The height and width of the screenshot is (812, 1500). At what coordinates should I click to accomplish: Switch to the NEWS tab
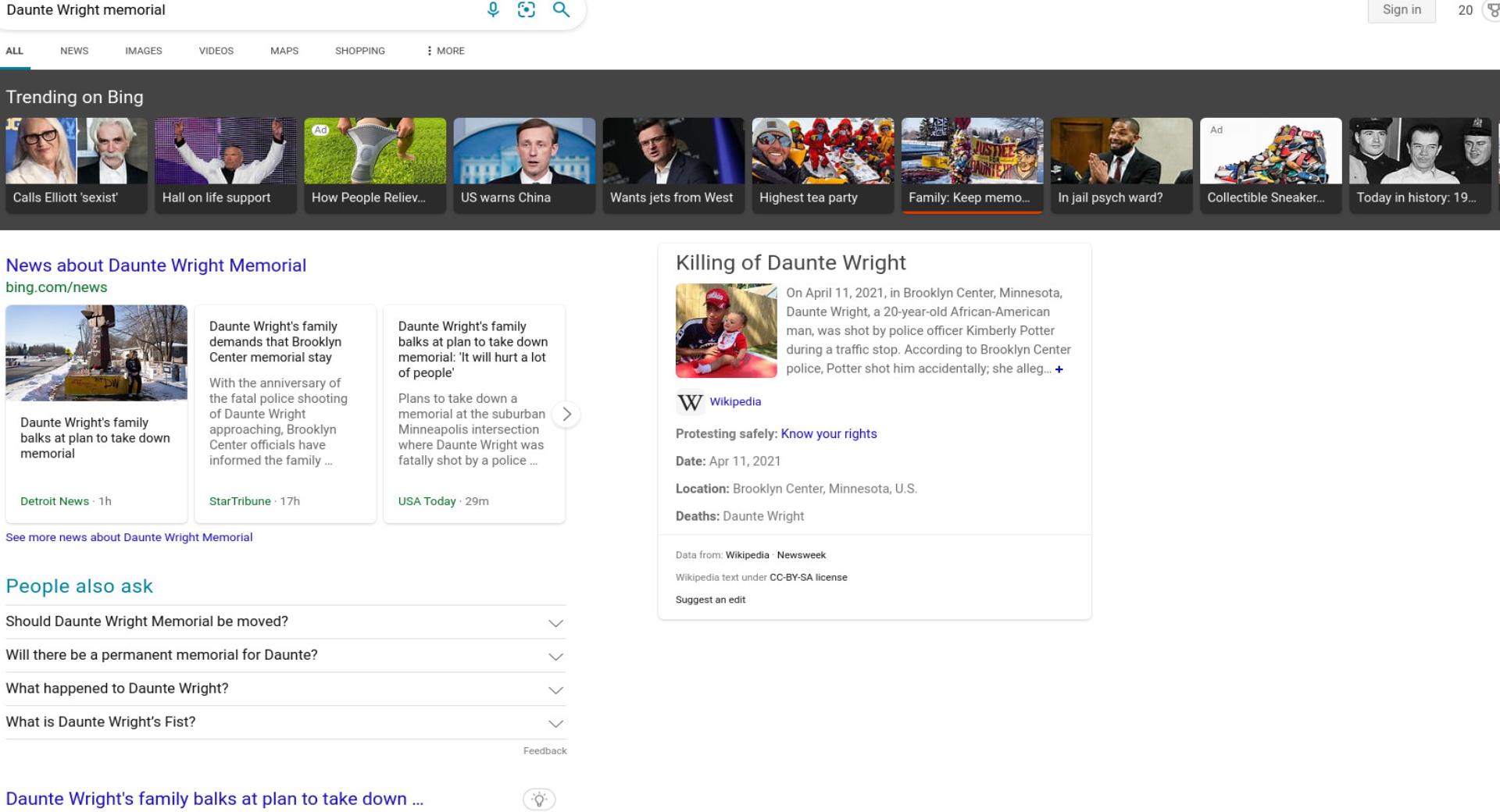pyautogui.click(x=74, y=51)
